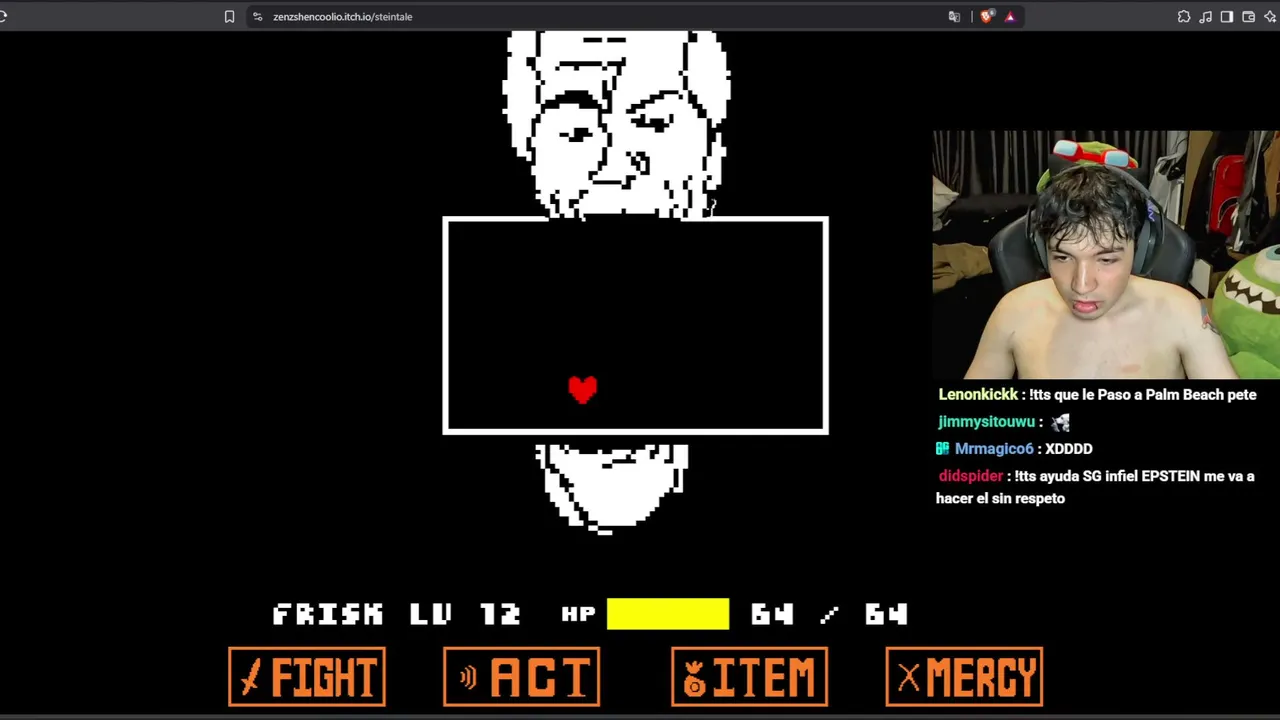Viewport: 1280px width, 720px height.
Task: Click the username Mrmagico6 in chat
Action: [x=994, y=449]
